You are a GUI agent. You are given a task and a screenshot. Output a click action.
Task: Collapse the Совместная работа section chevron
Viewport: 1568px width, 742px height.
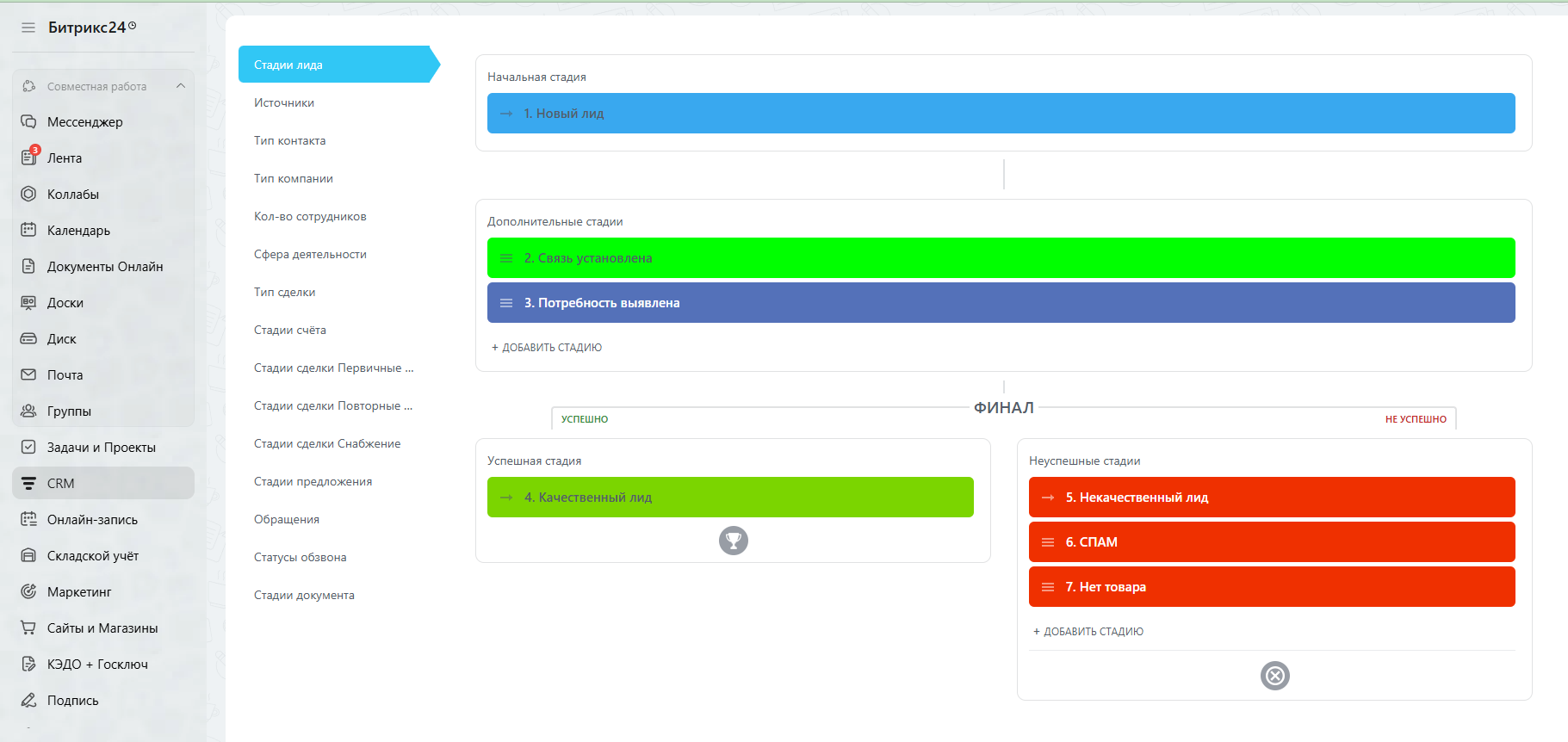181,86
